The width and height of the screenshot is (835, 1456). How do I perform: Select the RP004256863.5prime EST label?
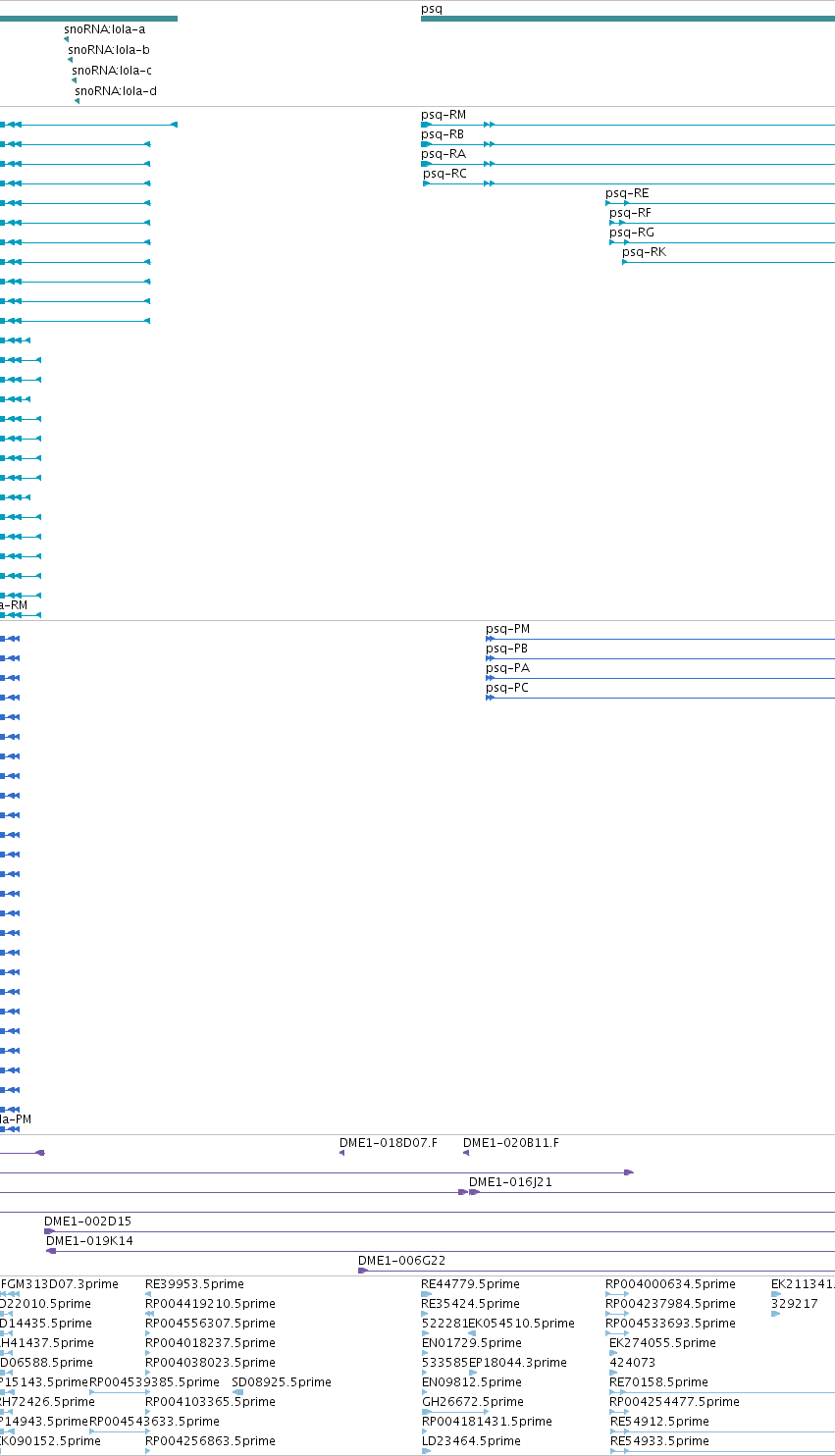pyautogui.click(x=210, y=1441)
